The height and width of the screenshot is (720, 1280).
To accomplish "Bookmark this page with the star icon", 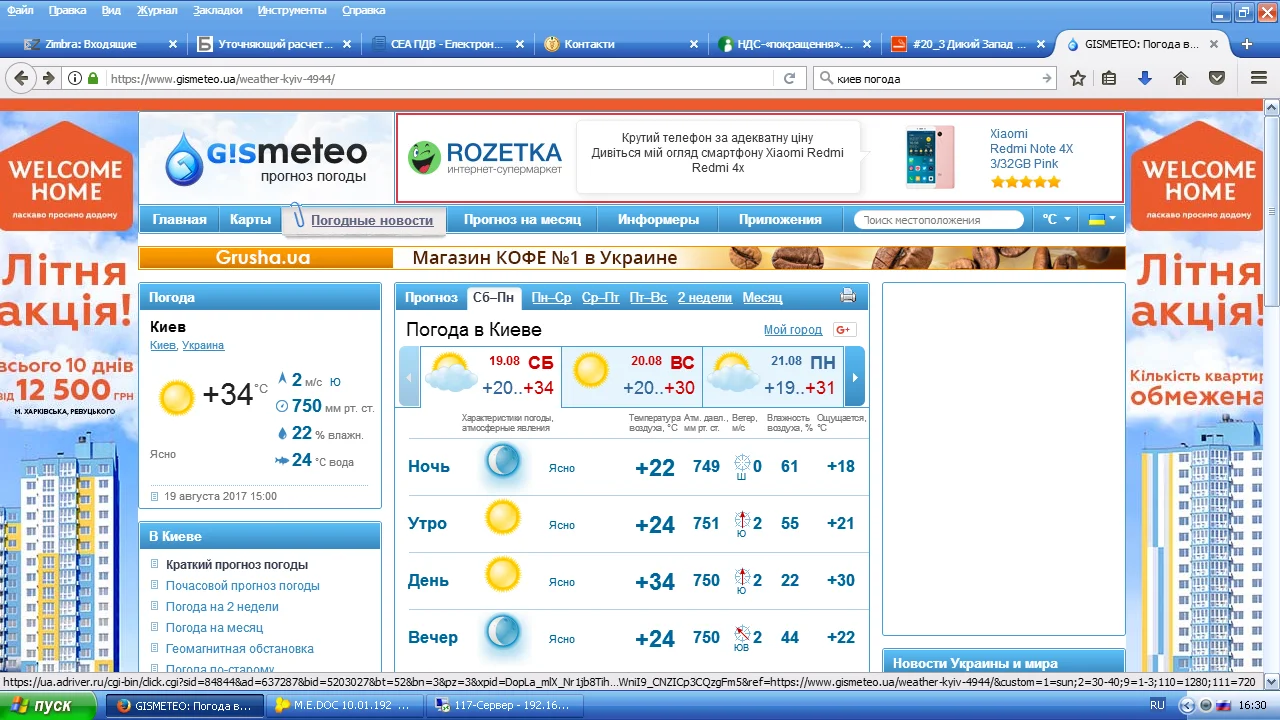I will [x=1077, y=78].
